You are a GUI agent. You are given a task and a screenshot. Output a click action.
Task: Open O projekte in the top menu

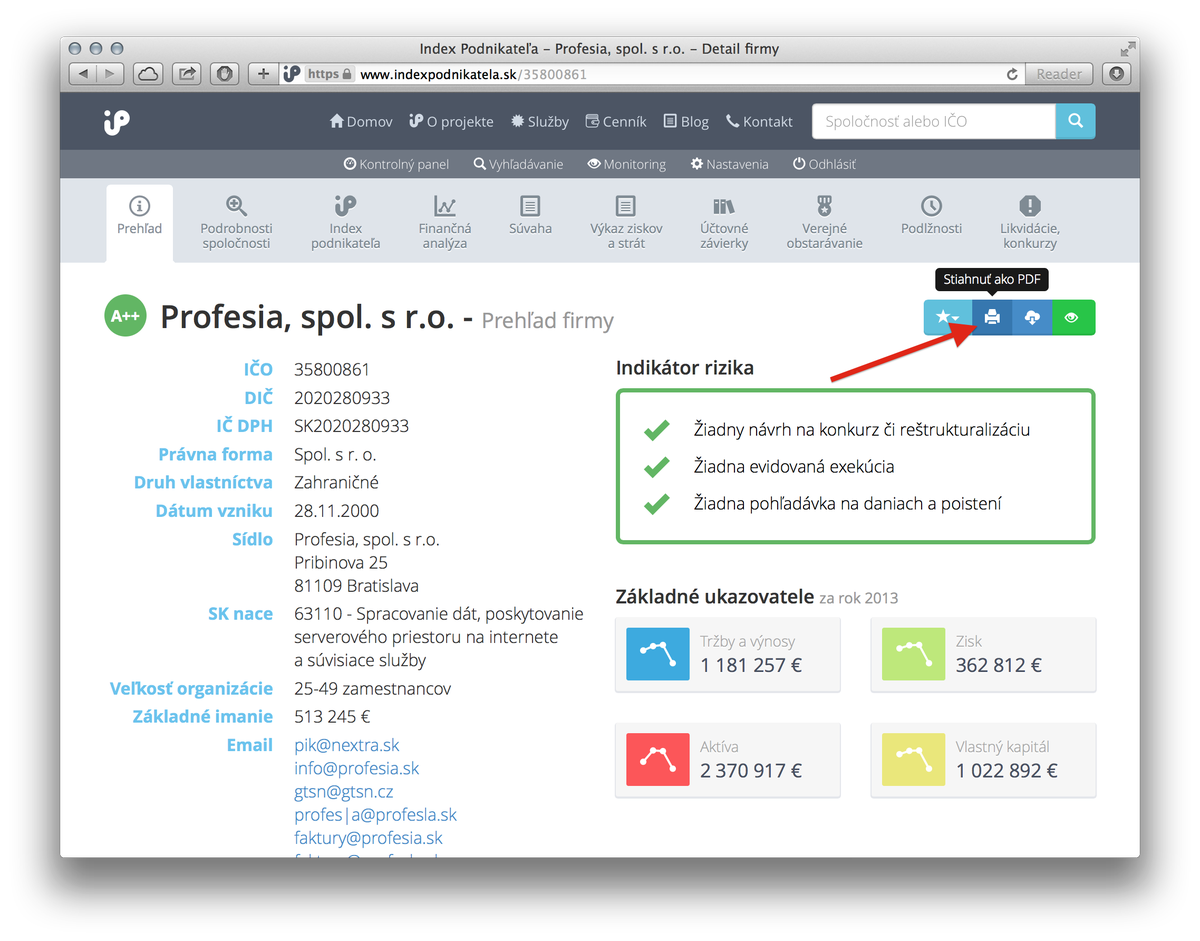pyautogui.click(x=451, y=121)
